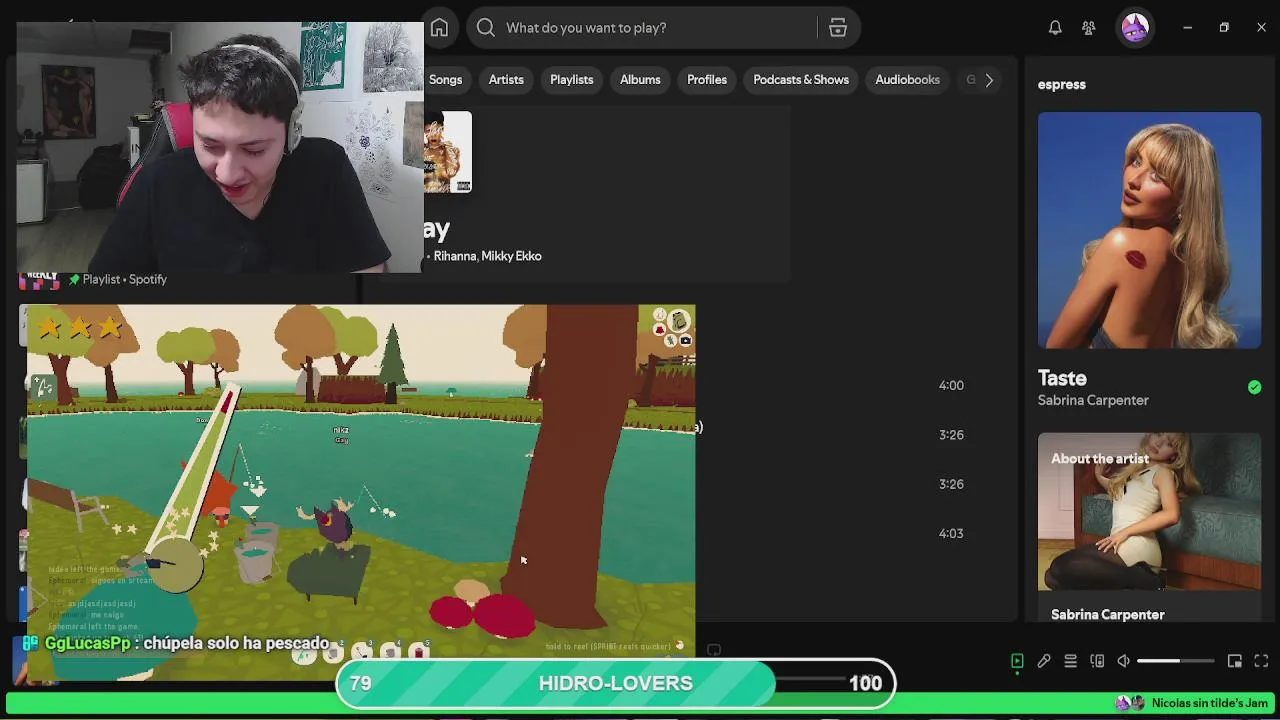1280x720 pixels.
Task: Open Lyrics with microphone icon
Action: click(x=1044, y=661)
